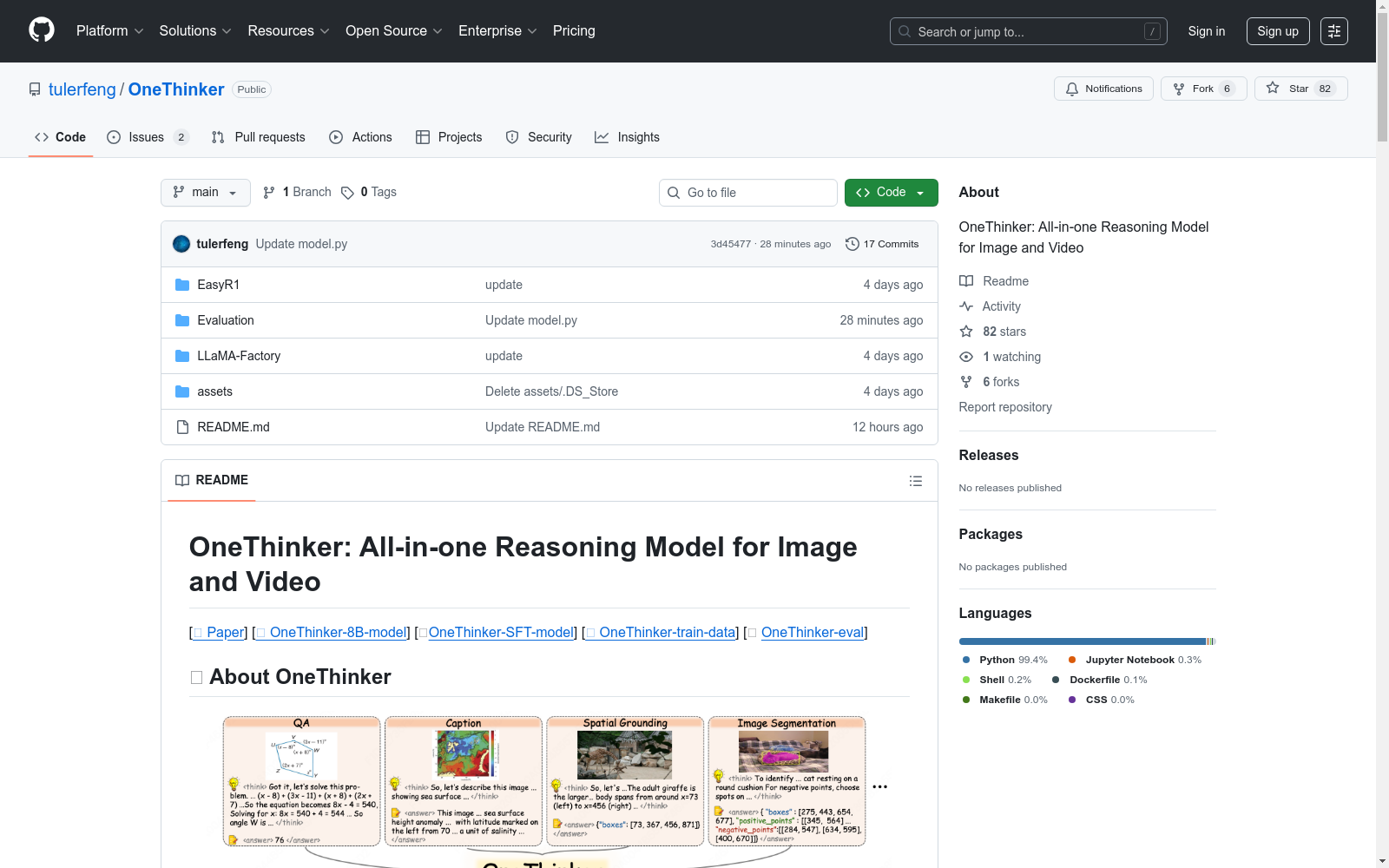Open repository Notifications button
This screenshot has height=868, width=1389.
pos(1103,89)
